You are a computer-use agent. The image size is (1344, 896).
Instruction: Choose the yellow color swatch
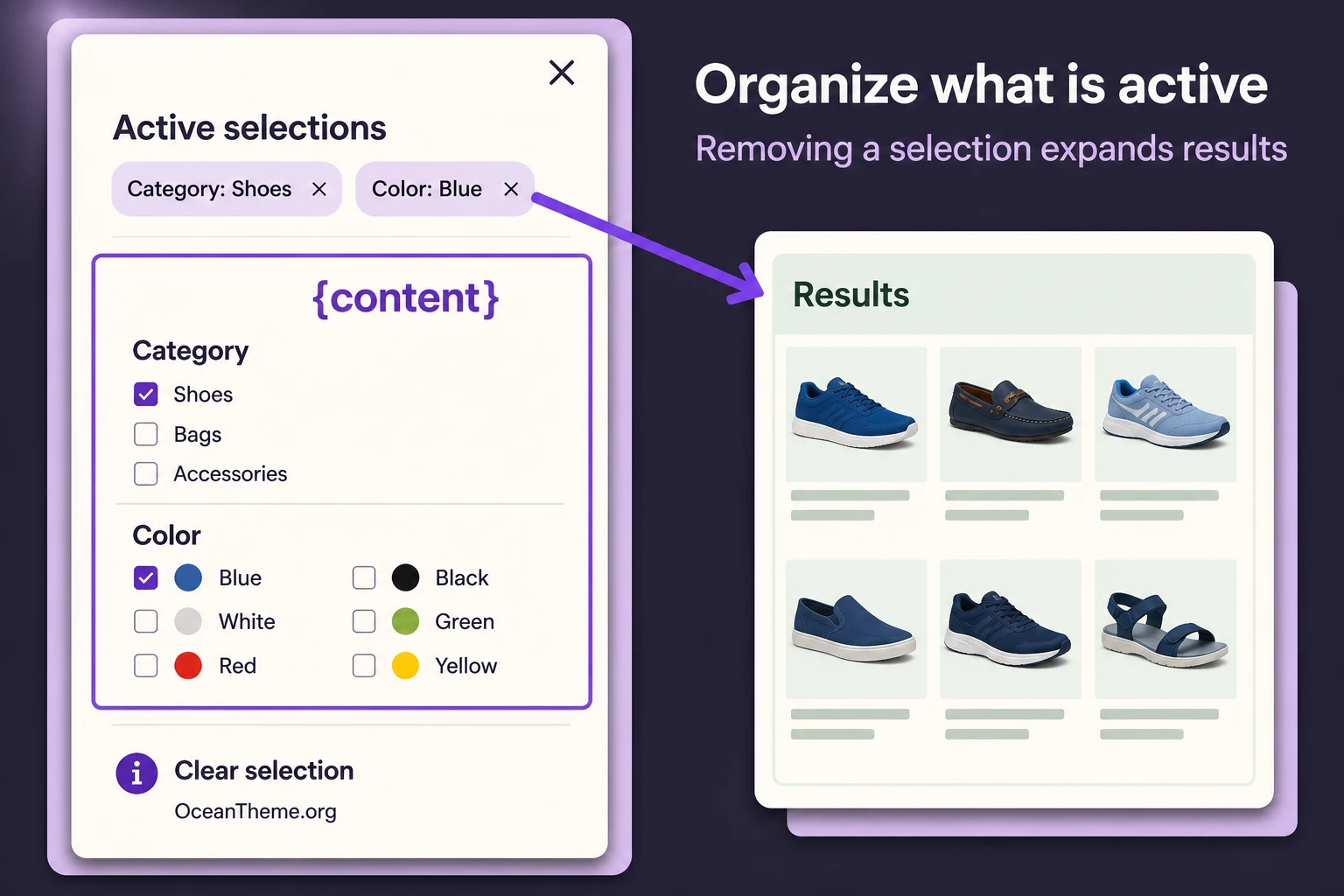pos(405,666)
